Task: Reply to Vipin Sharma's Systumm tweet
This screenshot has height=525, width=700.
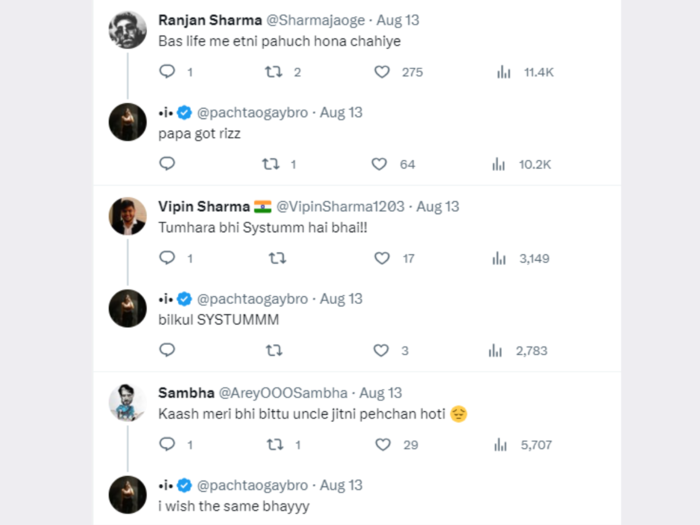Action: (x=167, y=258)
